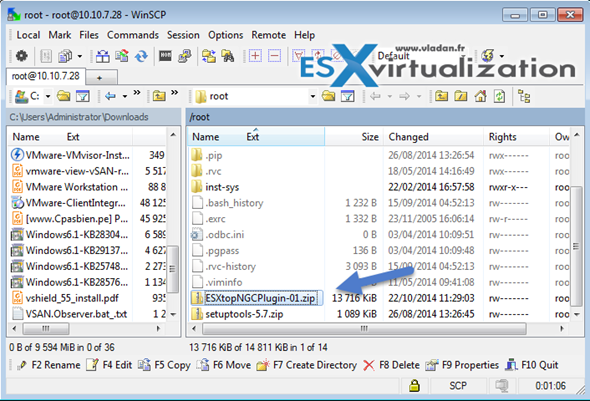Viewport: 590px width, 401px height.
Task: Click F5 Copy button
Action: pyautogui.click(x=164, y=365)
